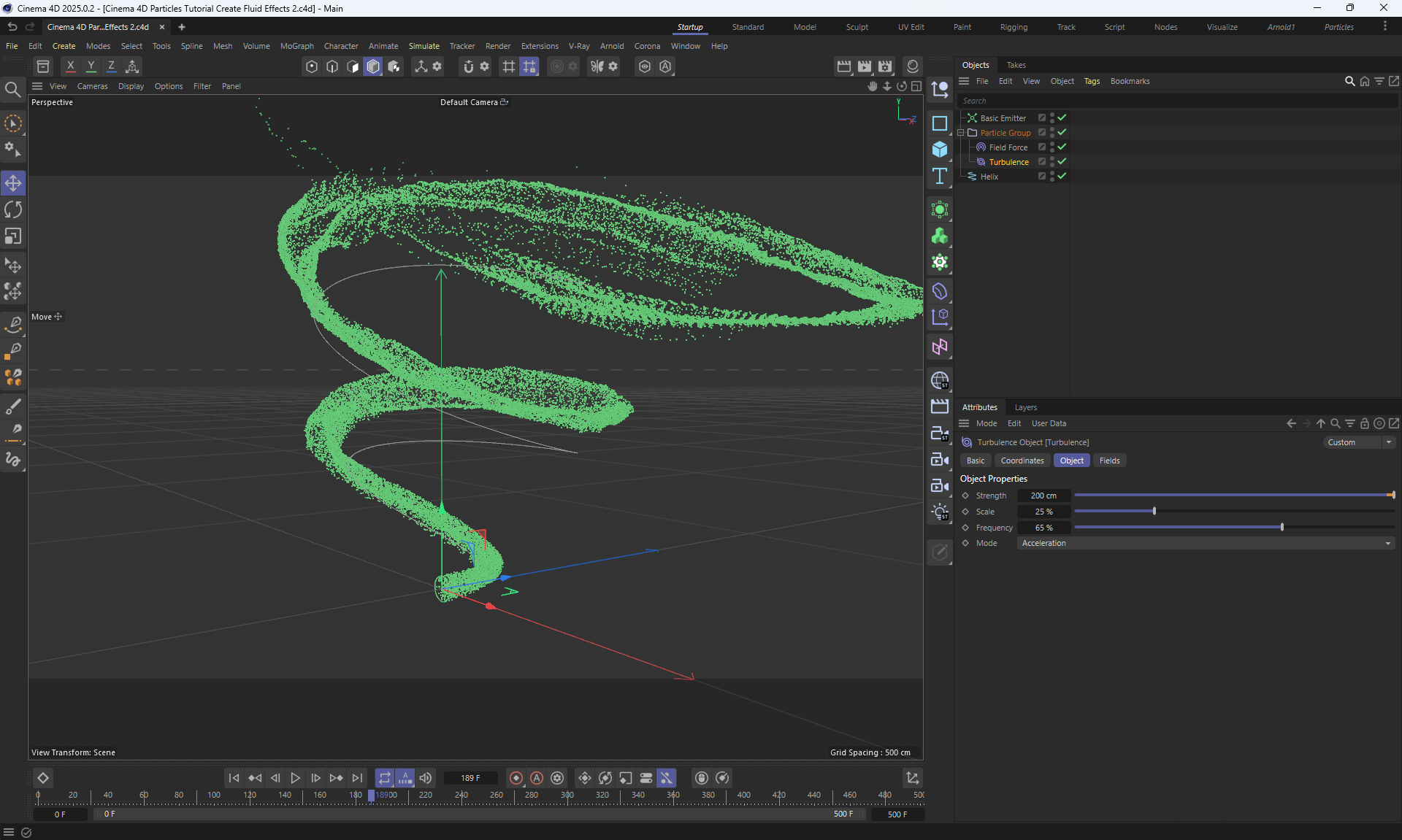Image resolution: width=1402 pixels, height=840 pixels.
Task: Select the Rotate tool
Action: (x=13, y=210)
